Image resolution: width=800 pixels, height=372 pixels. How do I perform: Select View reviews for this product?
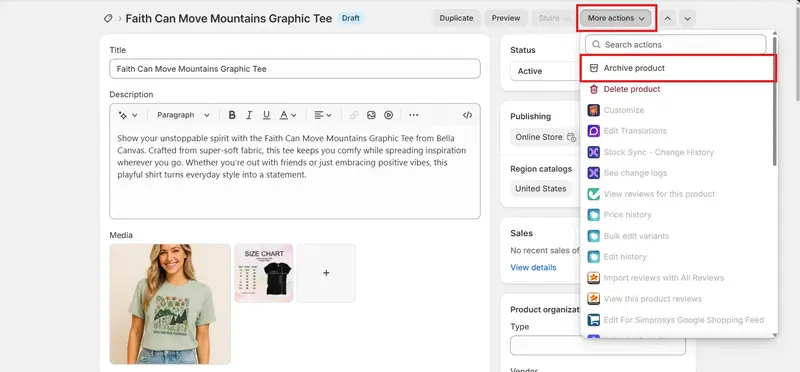pos(678,194)
